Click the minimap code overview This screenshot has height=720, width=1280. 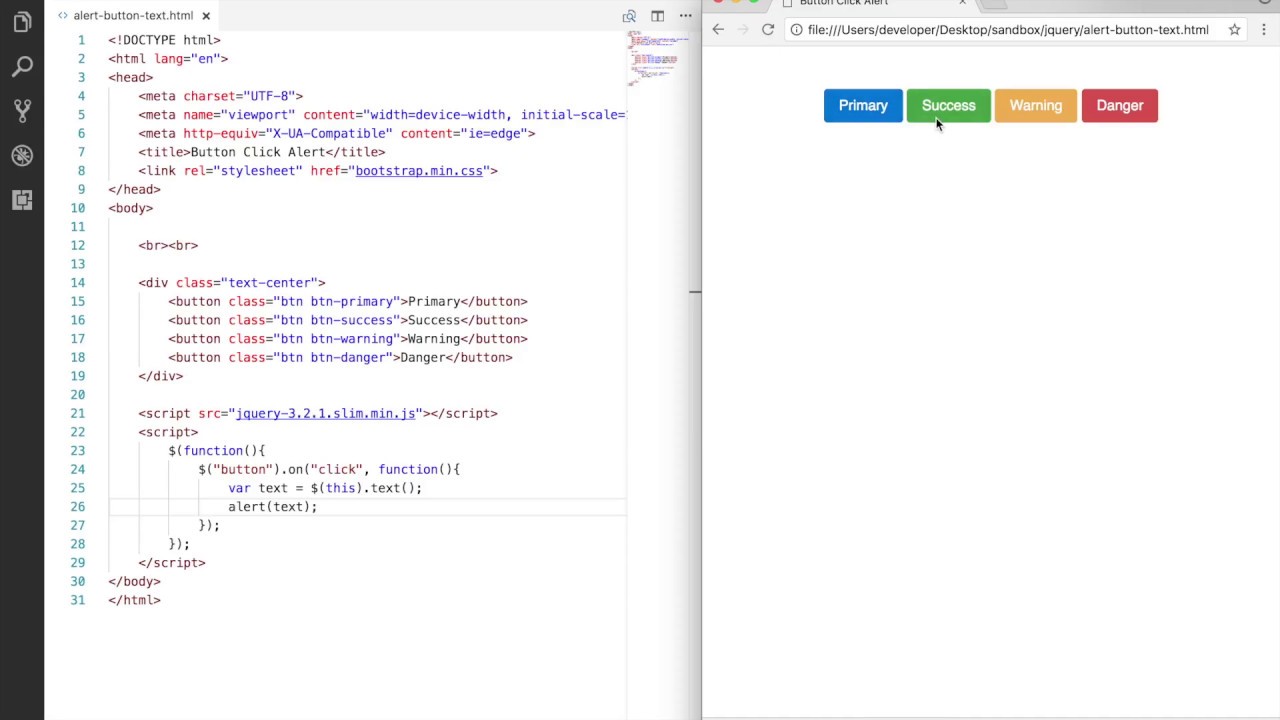[657, 56]
